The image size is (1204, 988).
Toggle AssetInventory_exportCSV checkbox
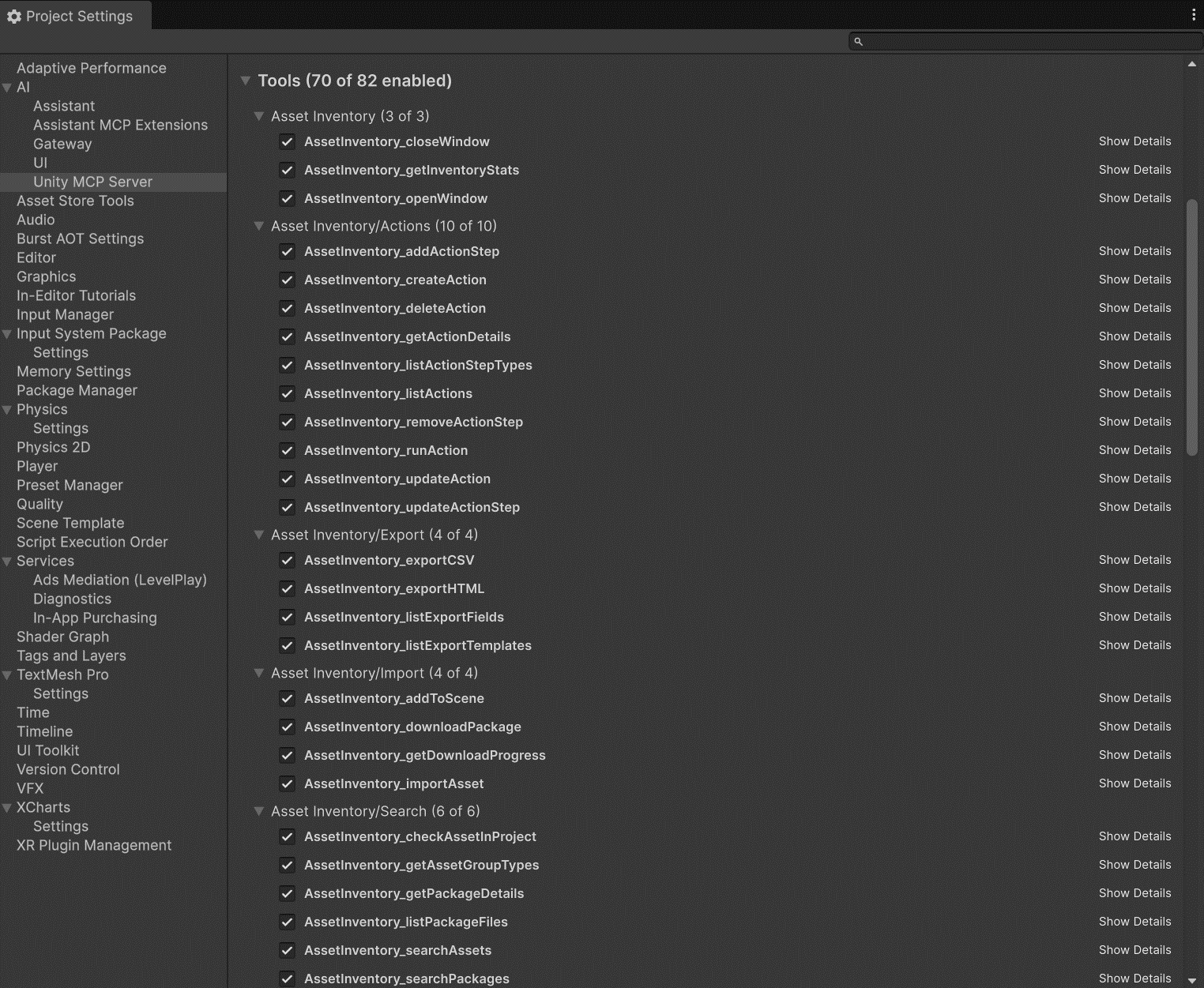pyautogui.click(x=288, y=561)
